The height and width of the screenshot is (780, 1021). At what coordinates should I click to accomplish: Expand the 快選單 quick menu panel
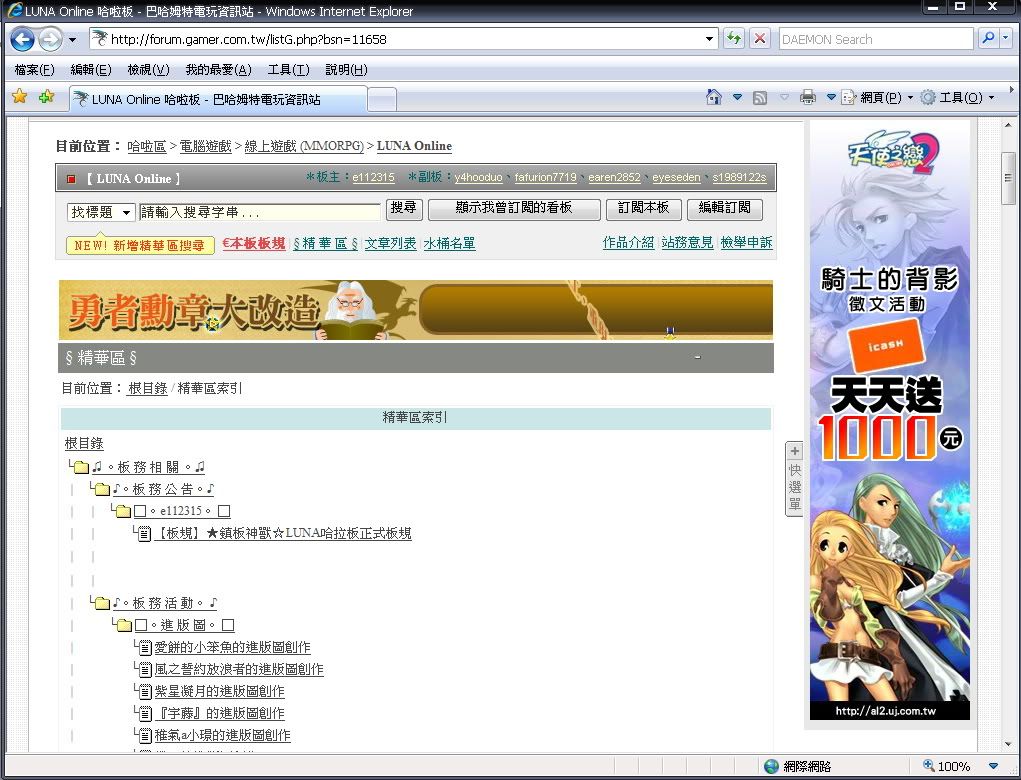(795, 478)
